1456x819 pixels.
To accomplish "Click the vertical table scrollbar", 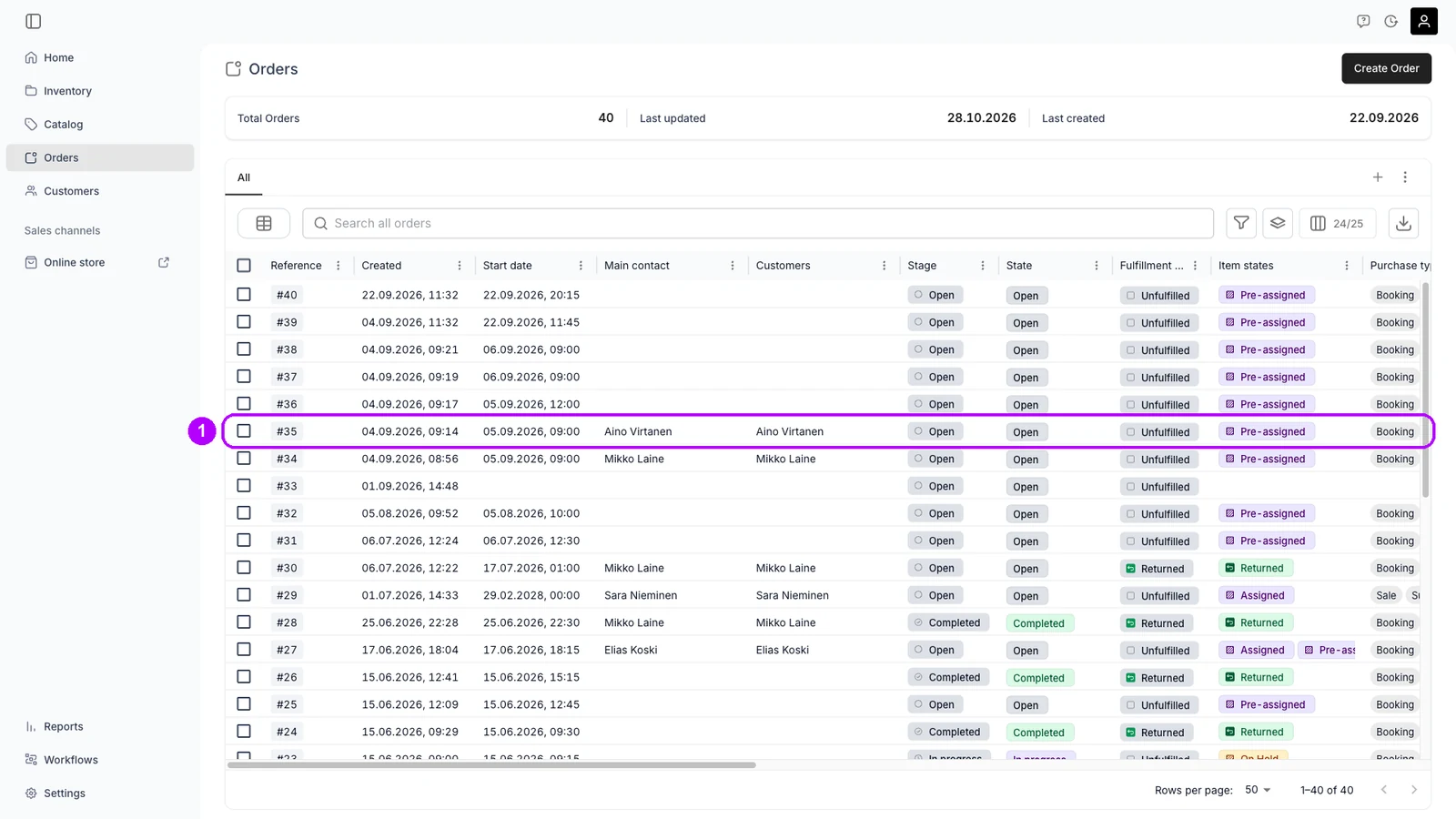I will (x=1425, y=389).
